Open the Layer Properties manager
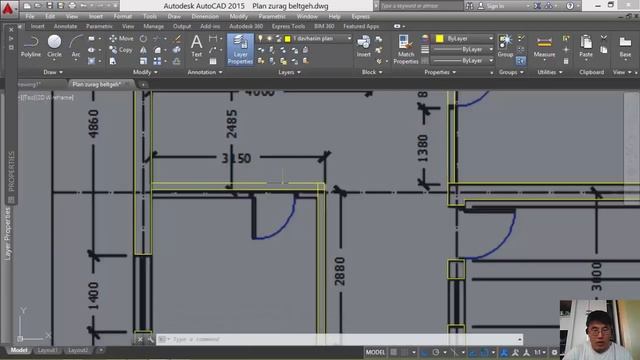Viewport: 640px width, 360px height. pos(240,49)
